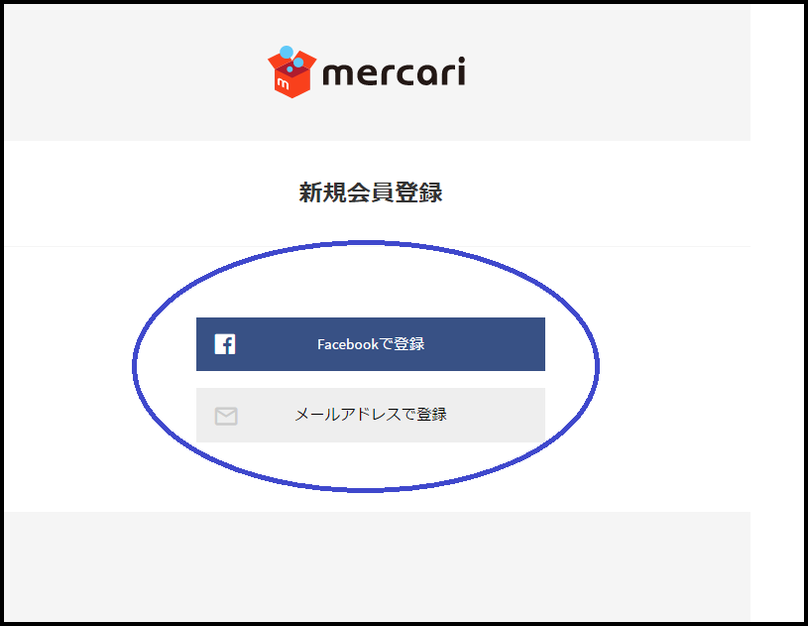This screenshot has height=626, width=808.
Task: Click empty space right of Facebook button
Action: pyautogui.click(x=644, y=344)
